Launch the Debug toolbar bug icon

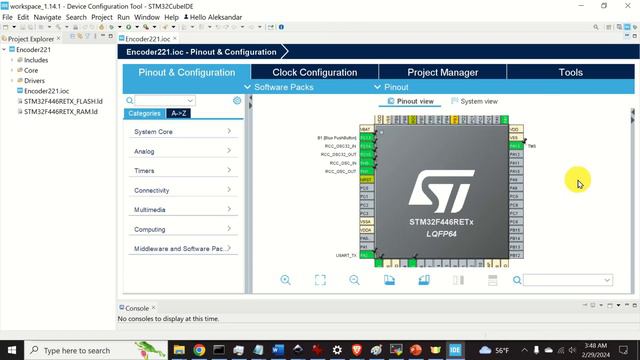pyautogui.click(x=111, y=27)
